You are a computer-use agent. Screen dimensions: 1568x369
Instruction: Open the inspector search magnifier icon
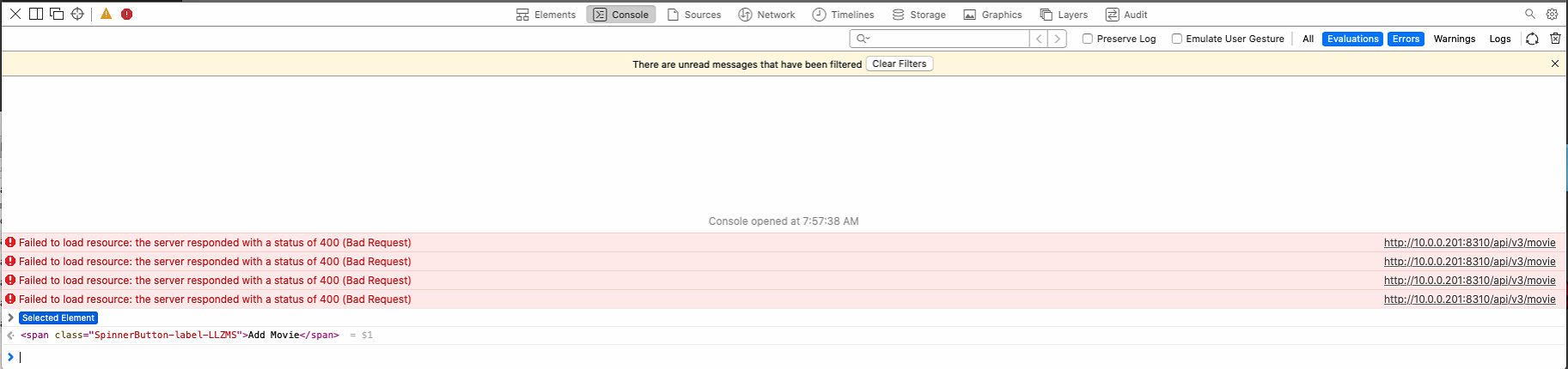pyautogui.click(x=1530, y=14)
